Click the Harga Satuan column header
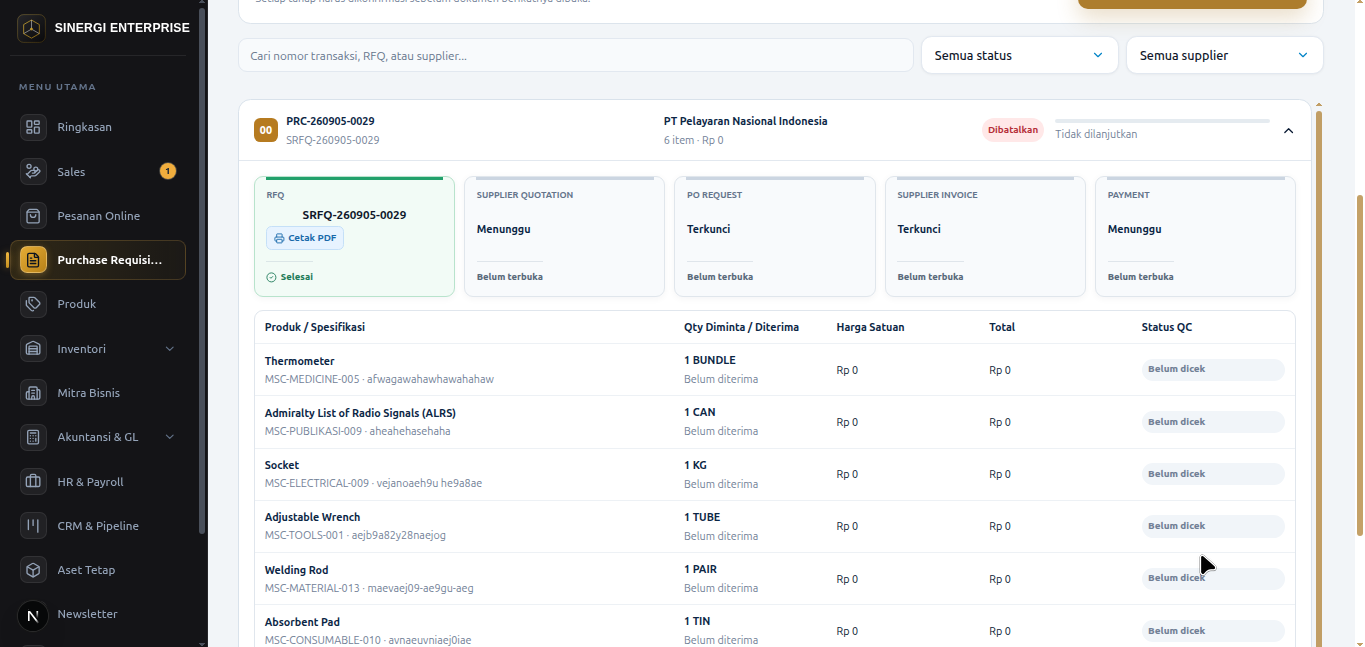Image resolution: width=1365 pixels, height=647 pixels. click(x=870, y=327)
